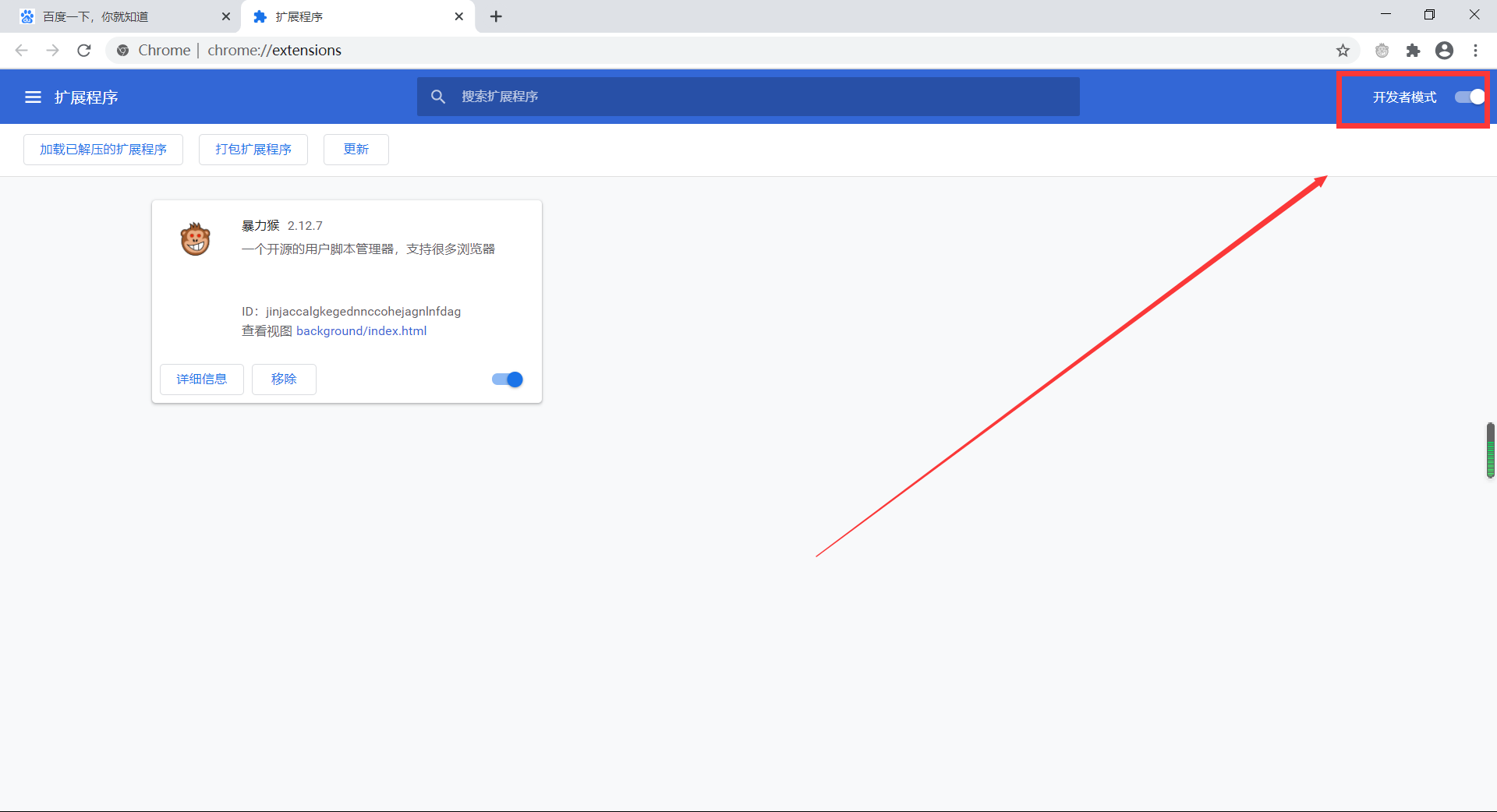
Task: Click the 更新 button
Action: tap(356, 150)
